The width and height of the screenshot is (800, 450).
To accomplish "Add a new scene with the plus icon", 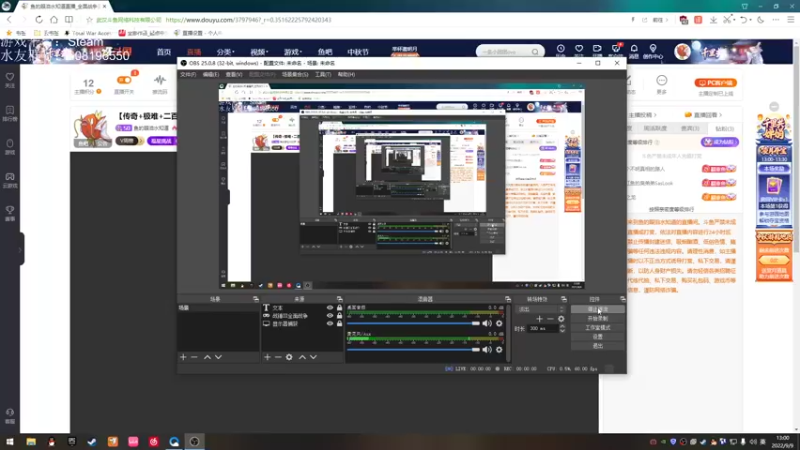I will point(183,357).
